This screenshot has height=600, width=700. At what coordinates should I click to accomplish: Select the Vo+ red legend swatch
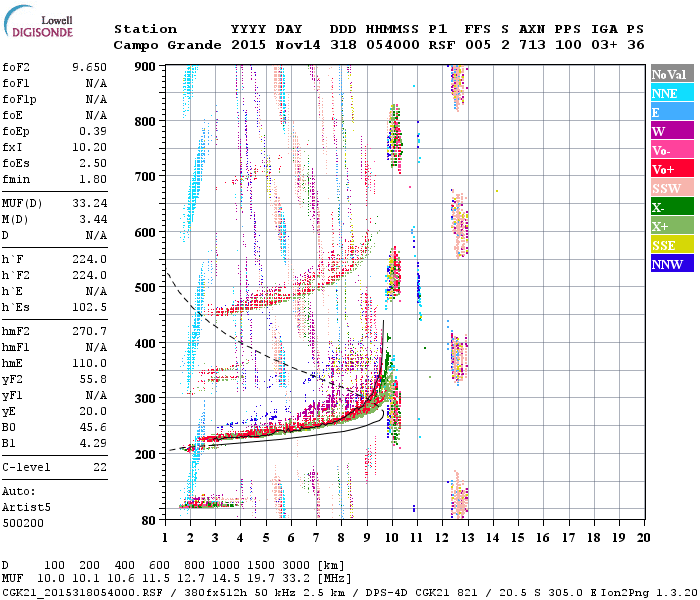(x=672, y=169)
